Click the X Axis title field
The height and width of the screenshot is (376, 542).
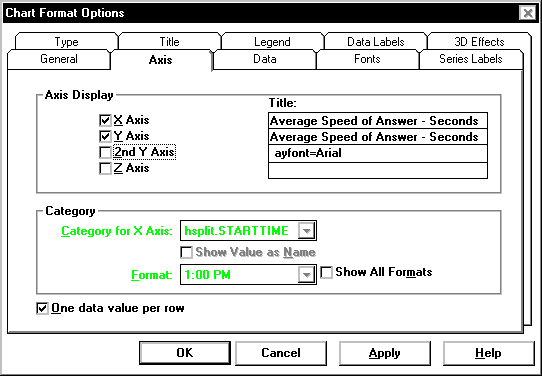(378, 121)
